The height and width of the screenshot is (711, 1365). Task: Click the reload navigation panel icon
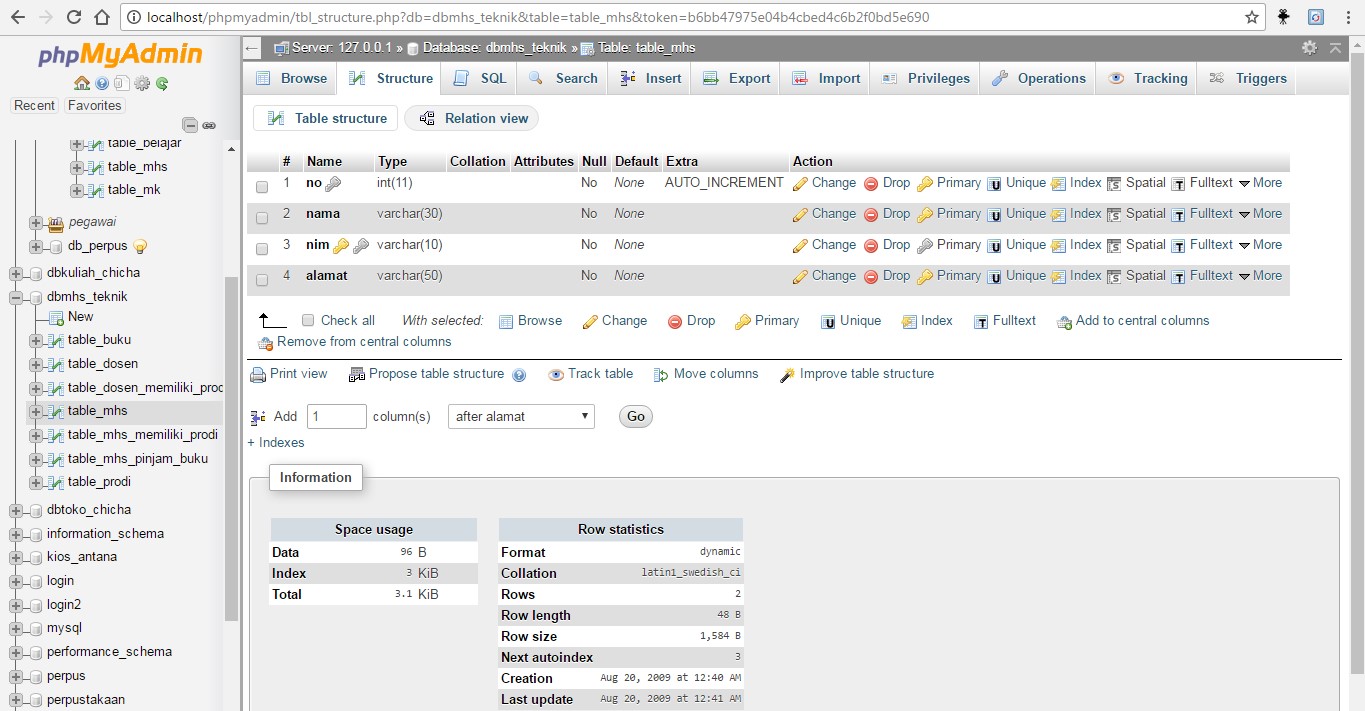tap(162, 84)
